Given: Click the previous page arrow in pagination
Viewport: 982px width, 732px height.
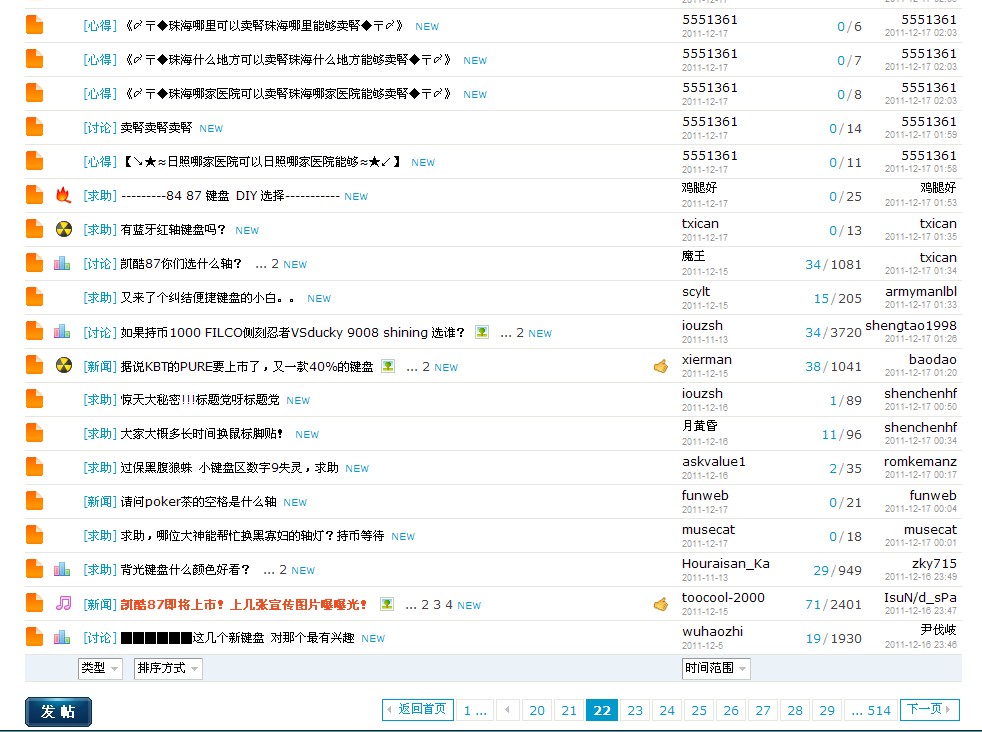Looking at the screenshot, I should 508,710.
